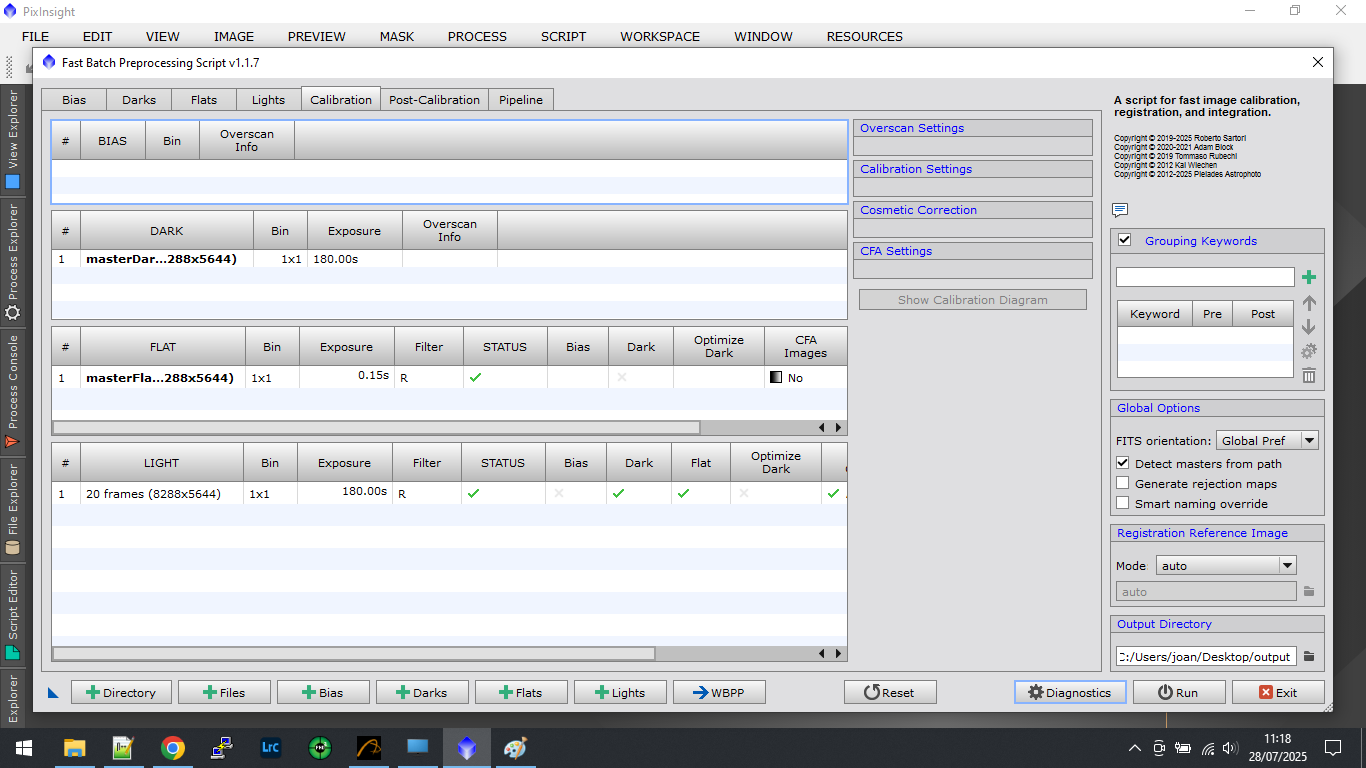1366x768 pixels.
Task: Click the add Files button
Action: [224, 692]
